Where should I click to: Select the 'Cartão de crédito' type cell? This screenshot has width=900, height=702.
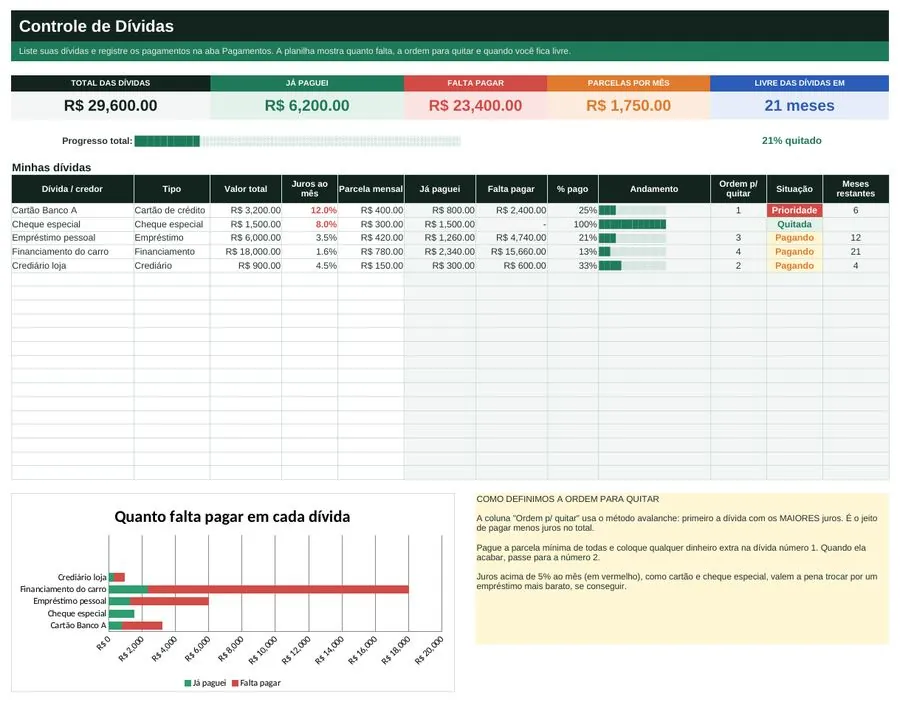[x=172, y=211]
